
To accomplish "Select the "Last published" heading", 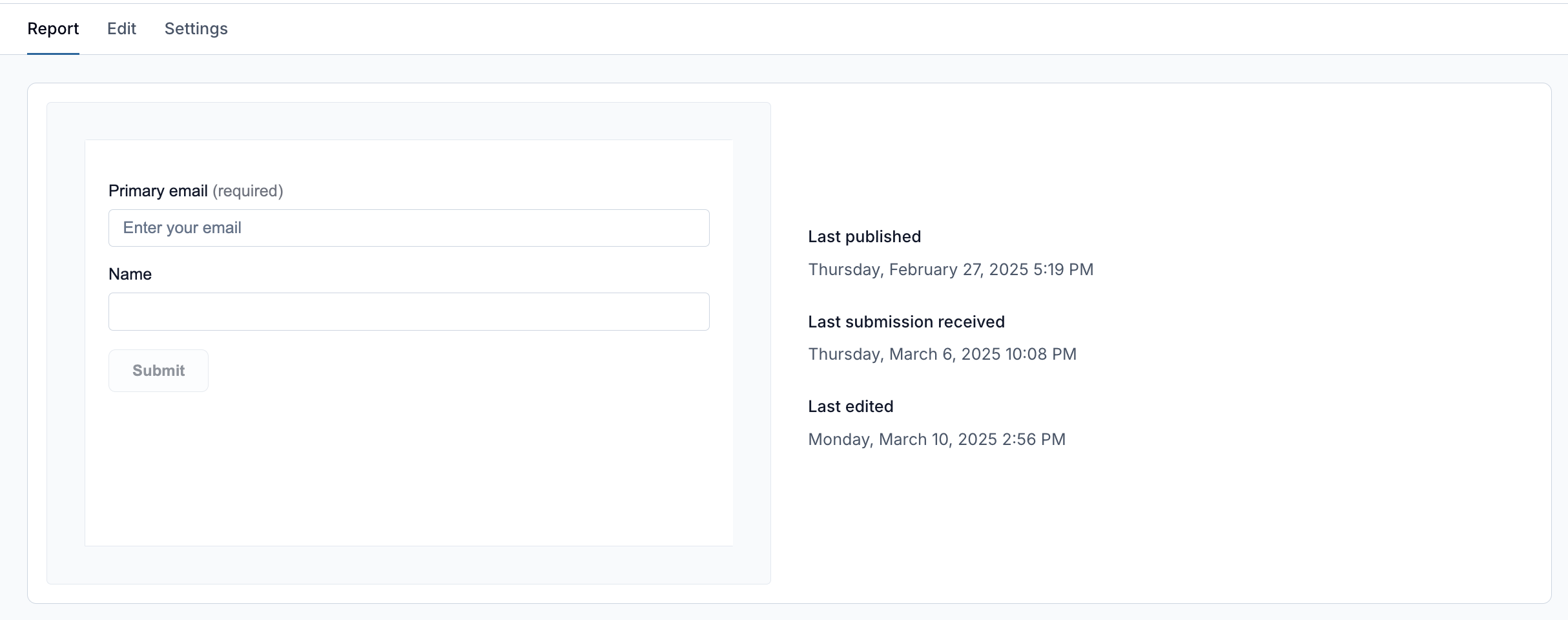I will pyautogui.click(x=864, y=237).
